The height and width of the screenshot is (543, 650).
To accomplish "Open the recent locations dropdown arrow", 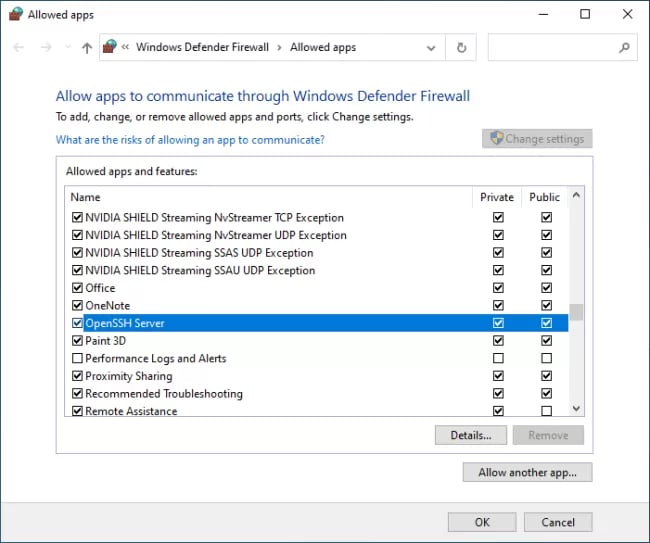I will (68, 47).
